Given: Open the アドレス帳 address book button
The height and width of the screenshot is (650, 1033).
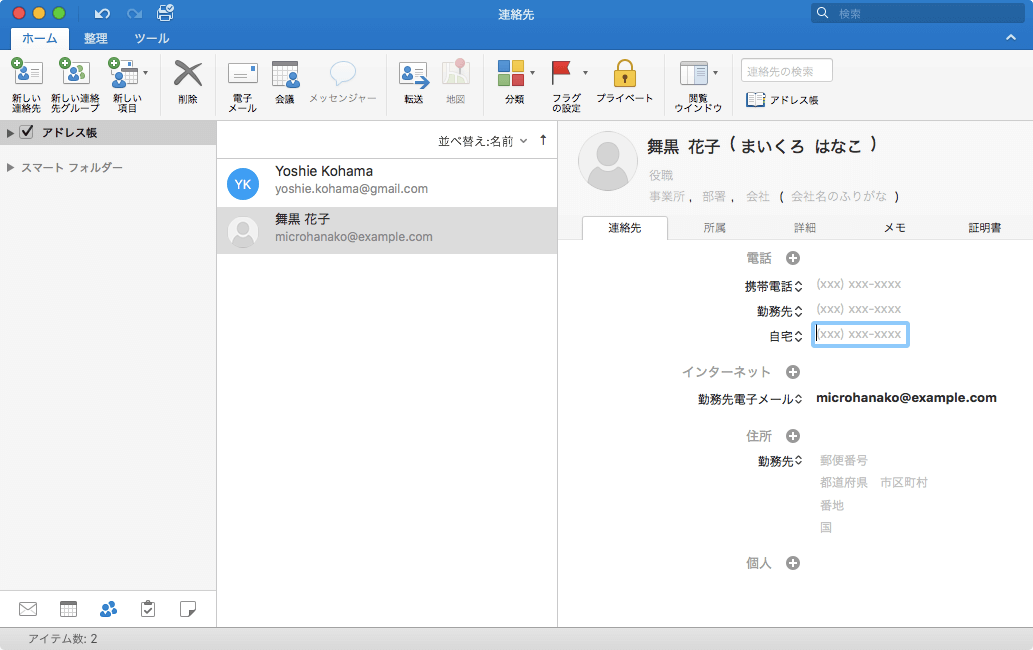Looking at the screenshot, I should [782, 100].
